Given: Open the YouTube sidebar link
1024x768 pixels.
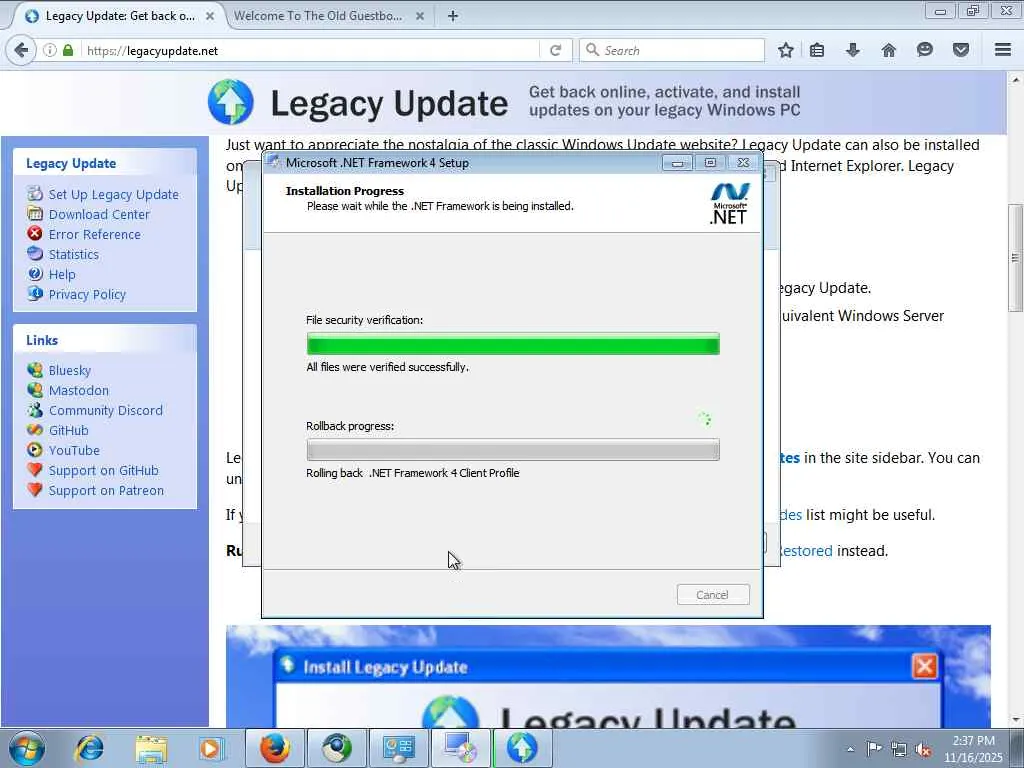Looking at the screenshot, I should point(74,451).
